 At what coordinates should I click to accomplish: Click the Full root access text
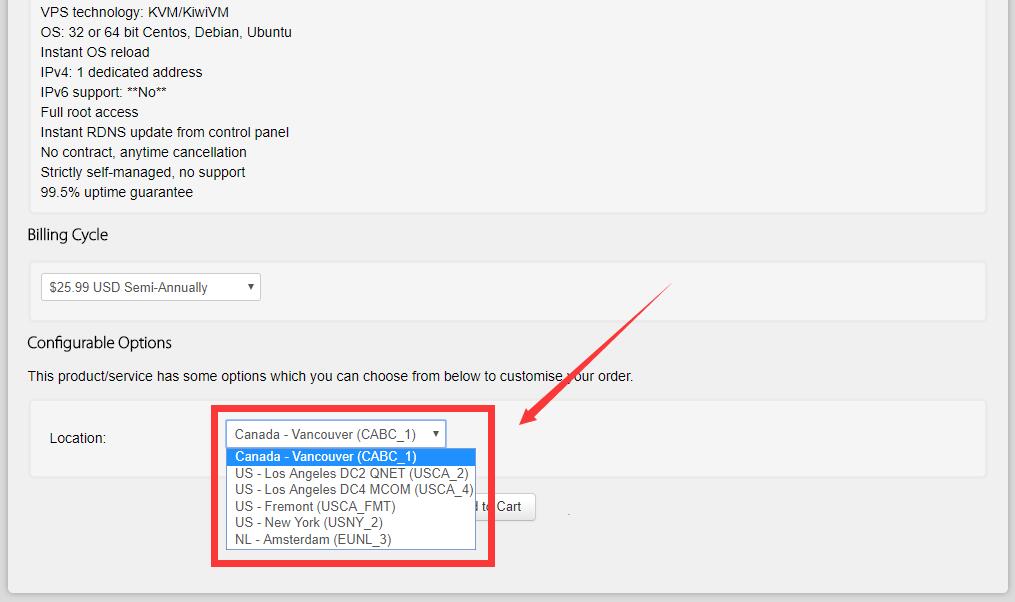coord(89,112)
